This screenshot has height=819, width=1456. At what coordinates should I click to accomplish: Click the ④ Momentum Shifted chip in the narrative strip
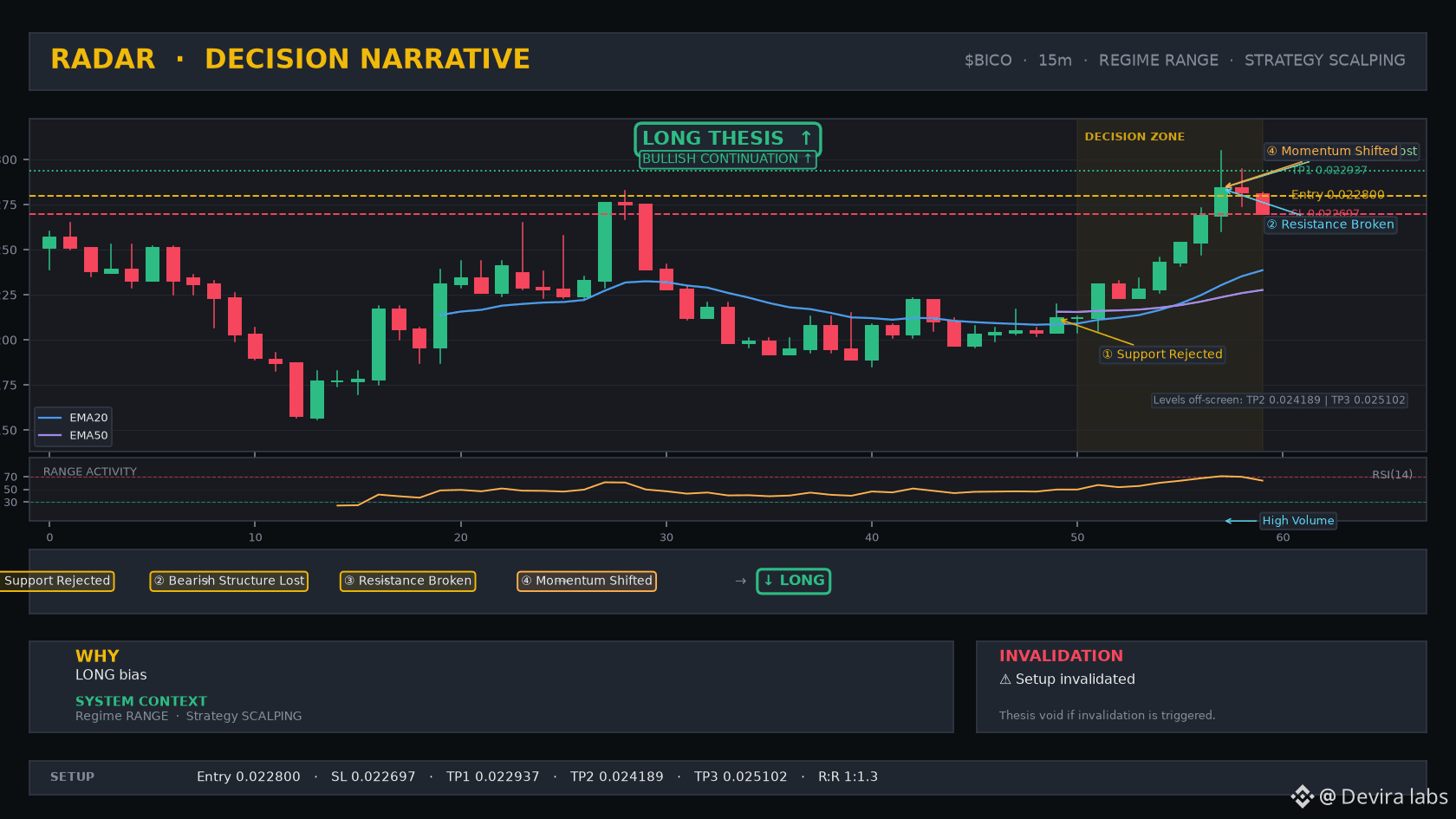[587, 581]
